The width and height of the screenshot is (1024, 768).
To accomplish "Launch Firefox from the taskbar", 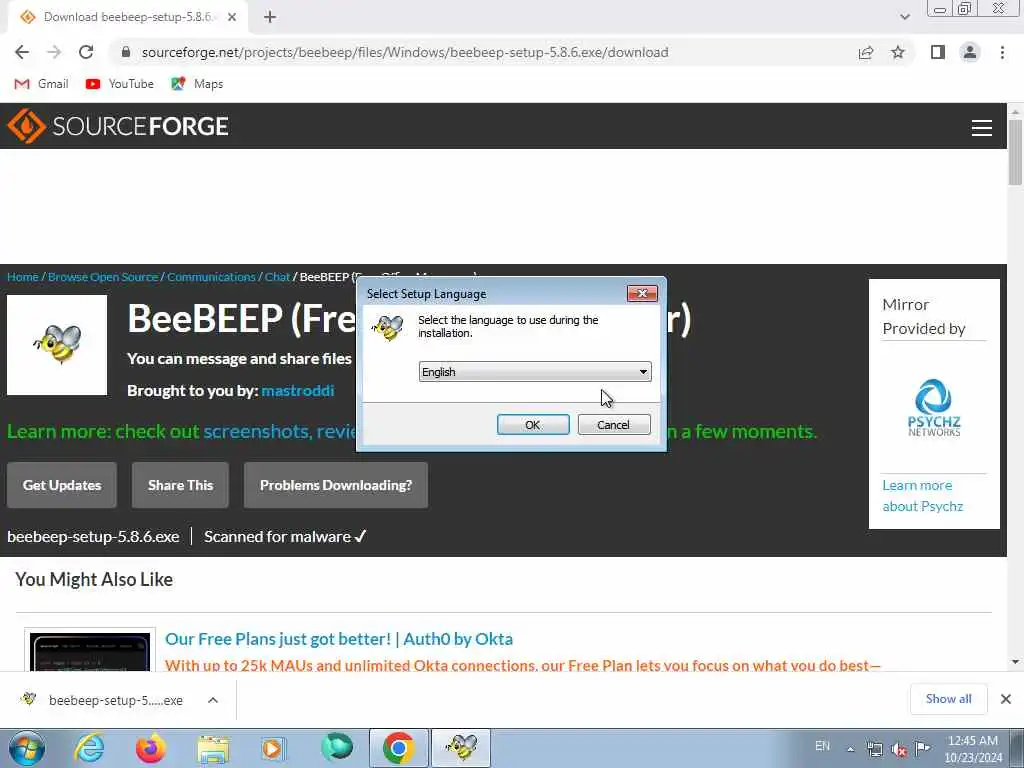I will (x=151, y=748).
